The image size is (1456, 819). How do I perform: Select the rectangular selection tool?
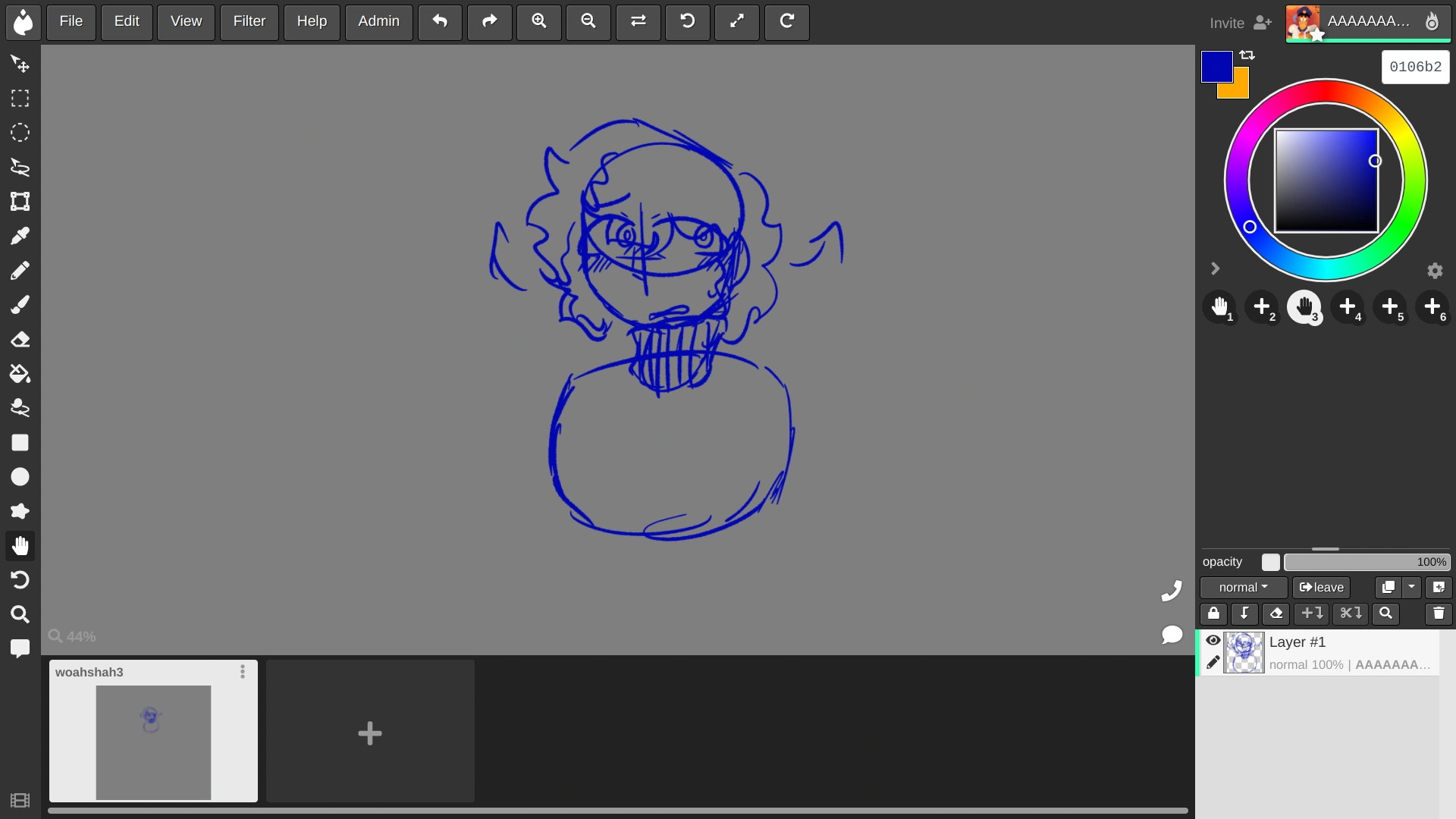click(20, 98)
